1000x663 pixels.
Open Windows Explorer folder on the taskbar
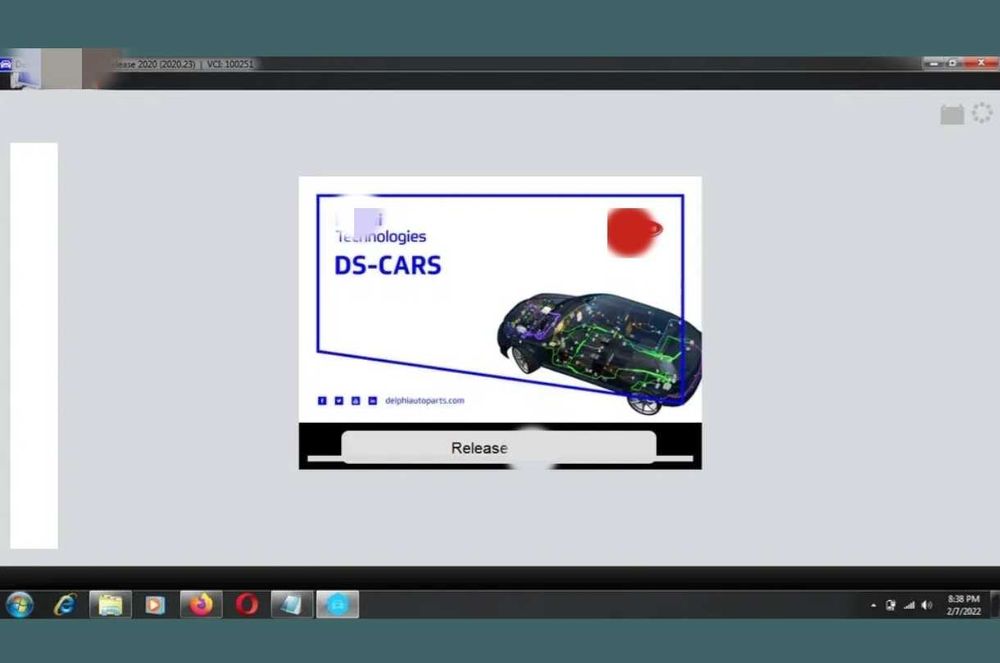110,604
